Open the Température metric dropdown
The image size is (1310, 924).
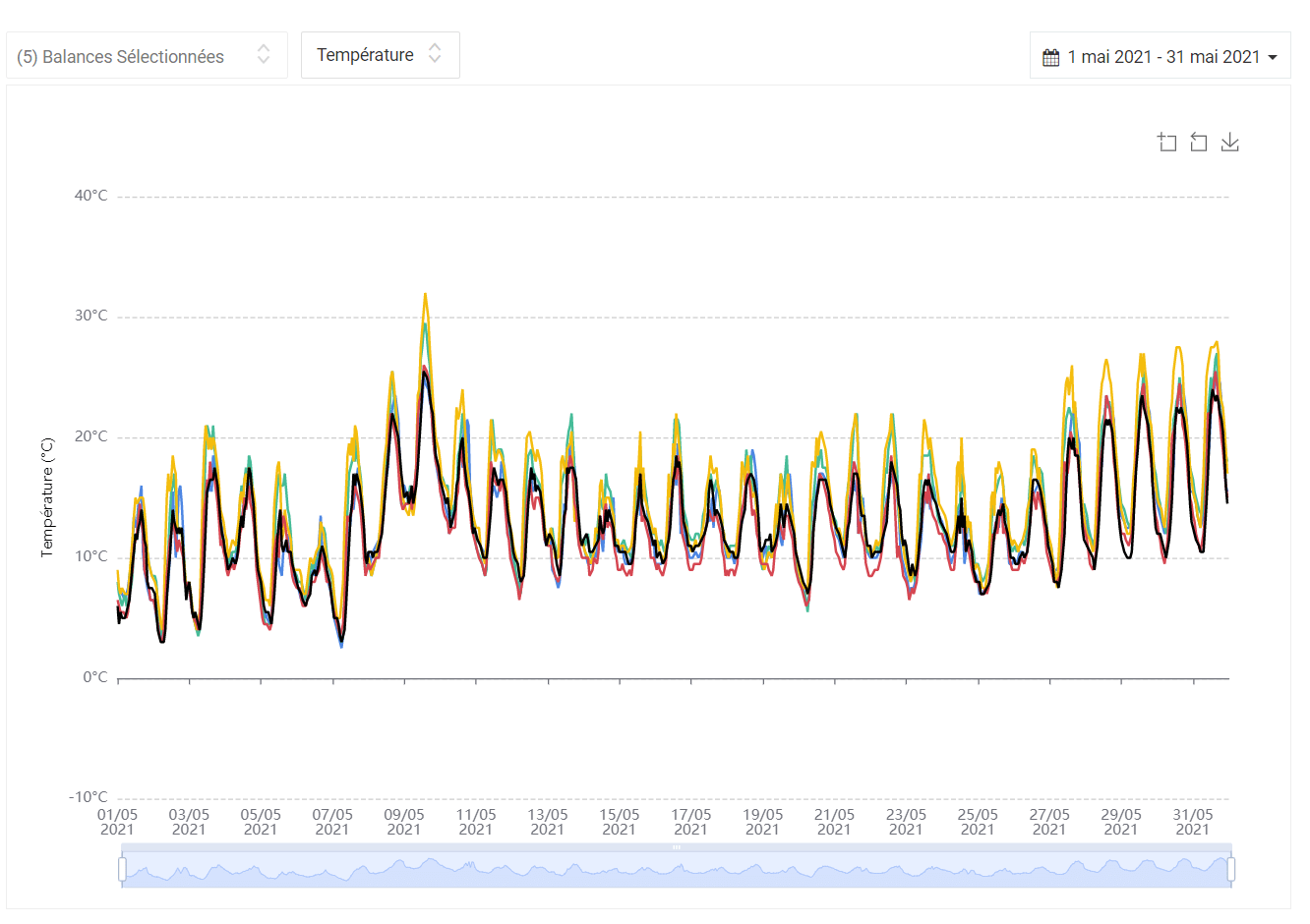point(381,55)
